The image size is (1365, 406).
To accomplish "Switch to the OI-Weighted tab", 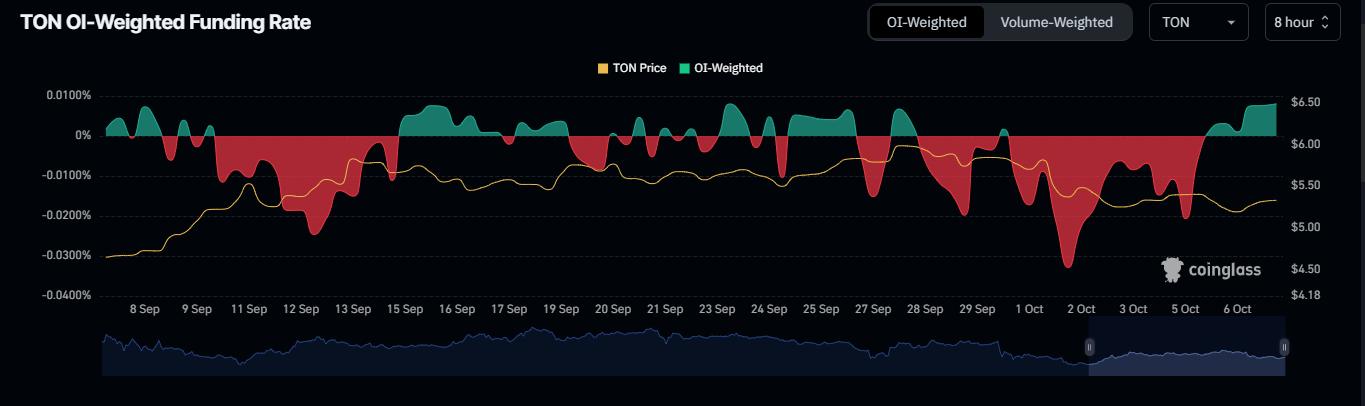I will pos(926,22).
